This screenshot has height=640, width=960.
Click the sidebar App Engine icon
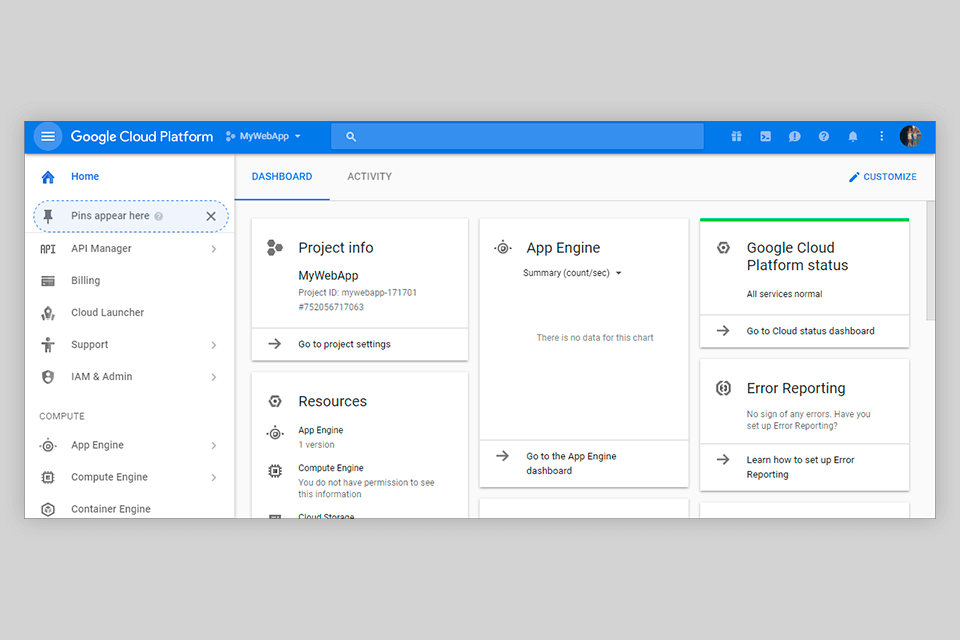pos(48,446)
